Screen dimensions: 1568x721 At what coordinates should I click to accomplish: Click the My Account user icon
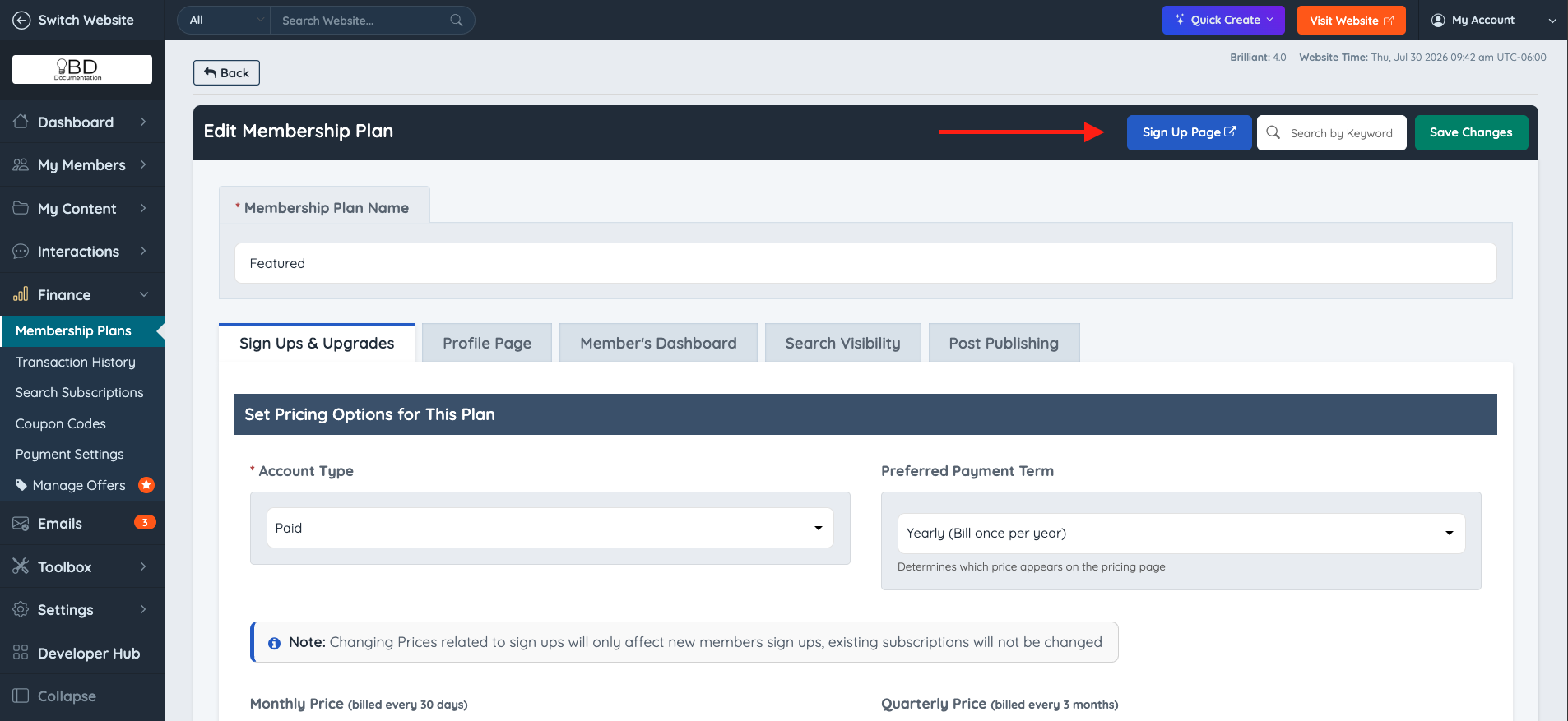coord(1438,20)
